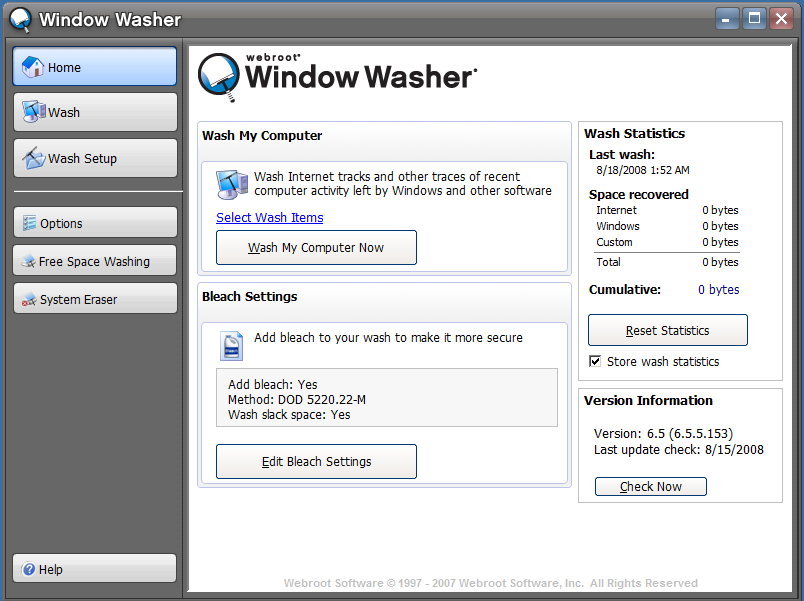Click the Wash My Computer heading
804x601 pixels.
tap(262, 136)
